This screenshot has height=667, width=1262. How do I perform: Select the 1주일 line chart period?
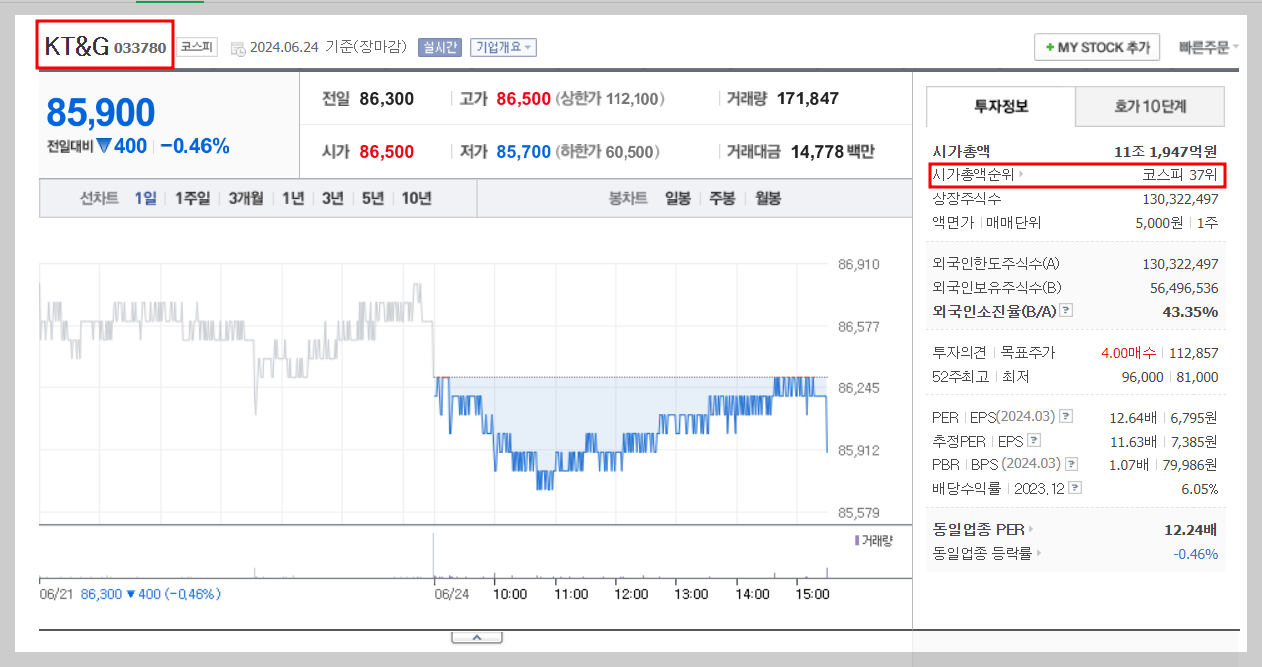coord(192,198)
